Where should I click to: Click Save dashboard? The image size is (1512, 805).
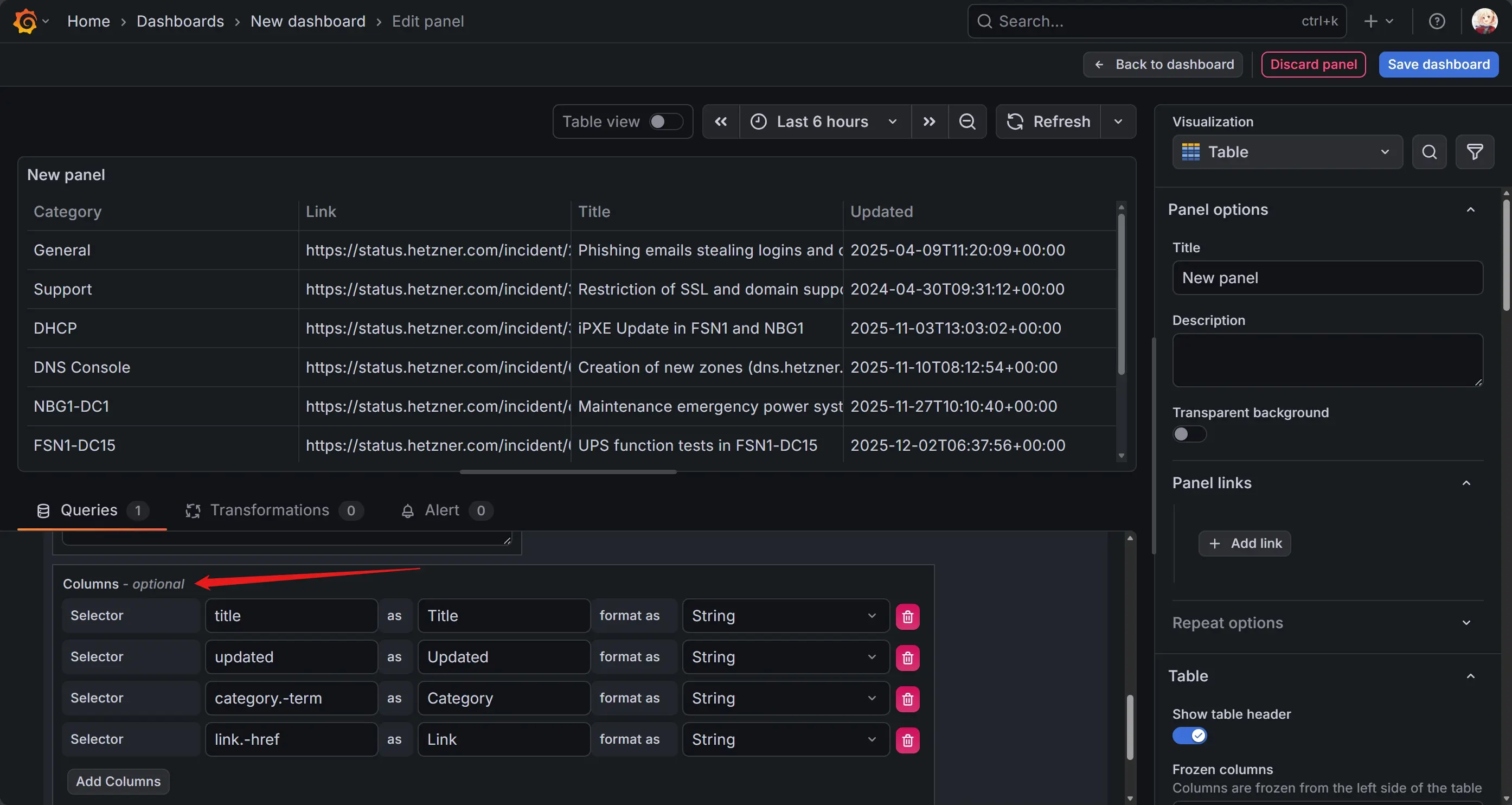(1438, 64)
